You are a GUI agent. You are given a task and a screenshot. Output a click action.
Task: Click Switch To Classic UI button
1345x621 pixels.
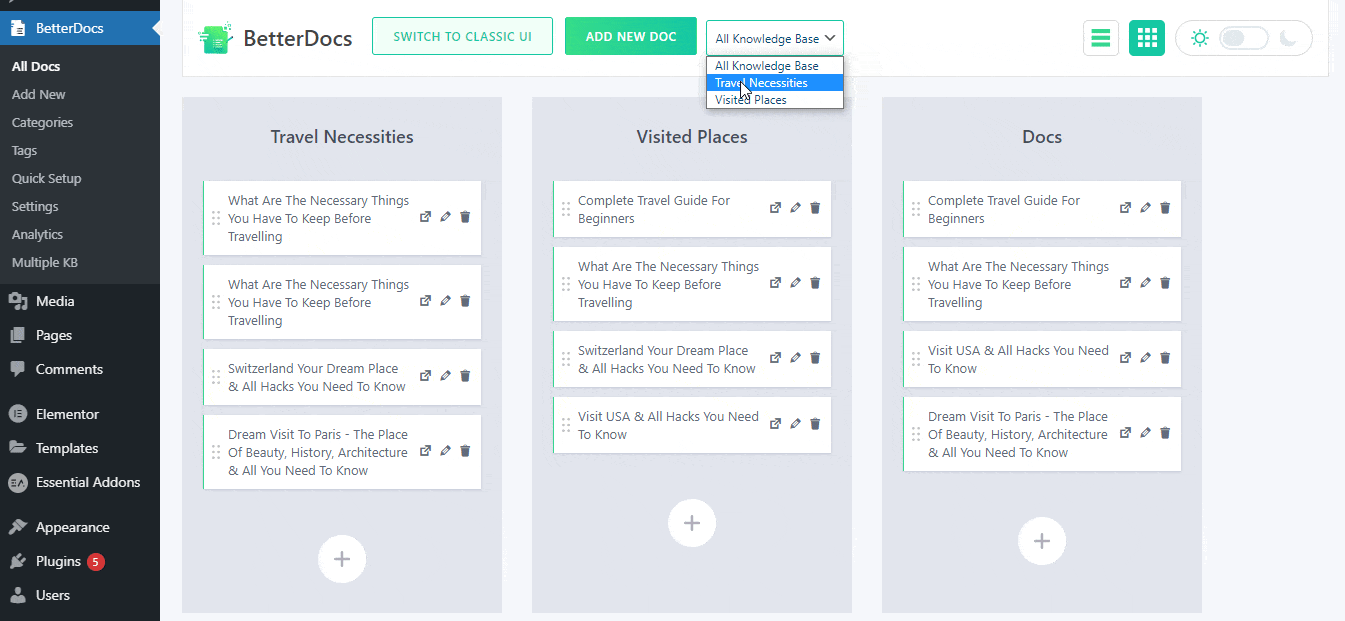pos(462,36)
